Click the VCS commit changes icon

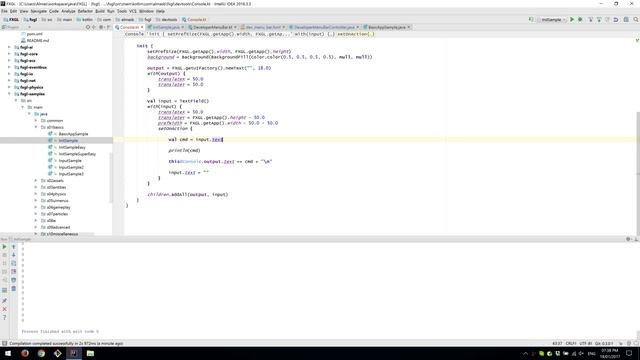point(599,20)
